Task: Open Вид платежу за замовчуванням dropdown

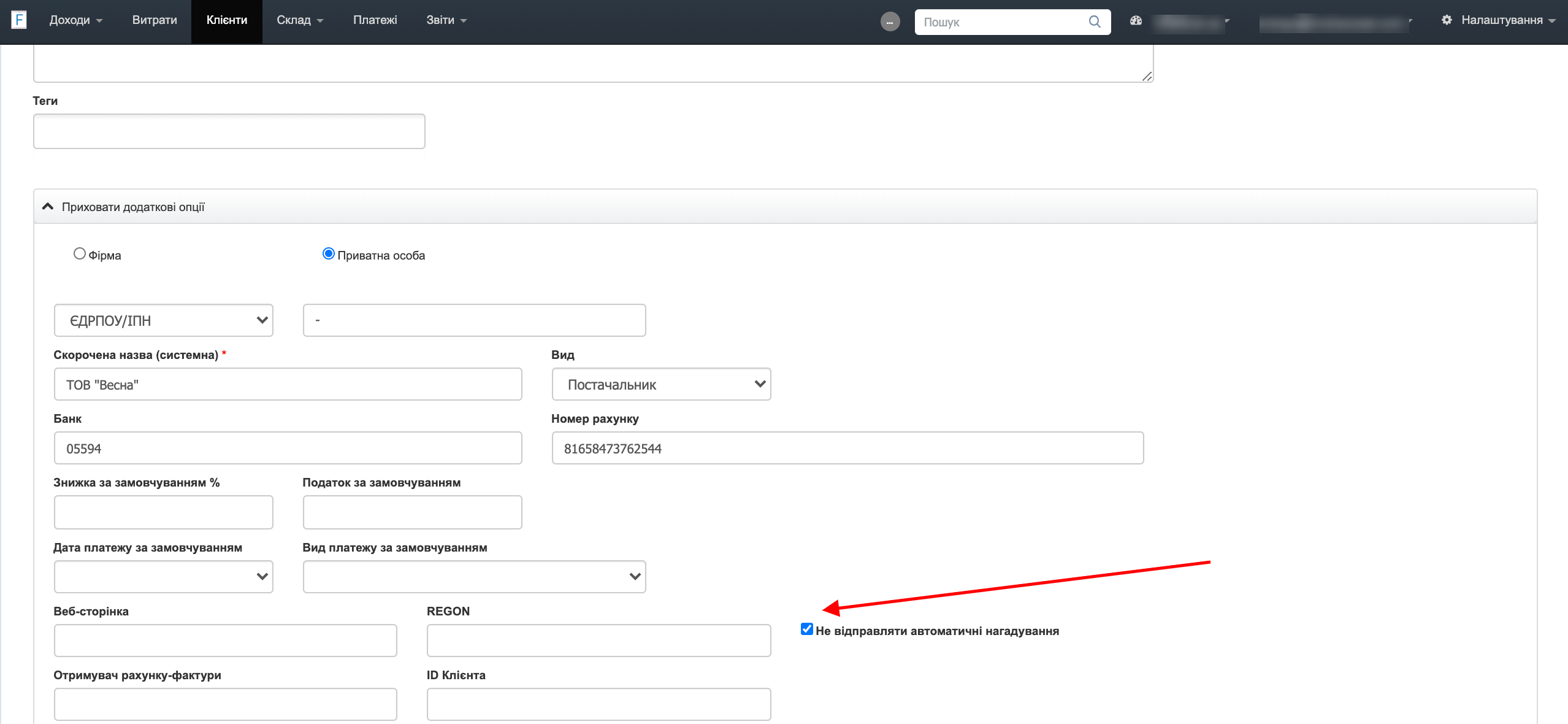Action: click(x=474, y=577)
